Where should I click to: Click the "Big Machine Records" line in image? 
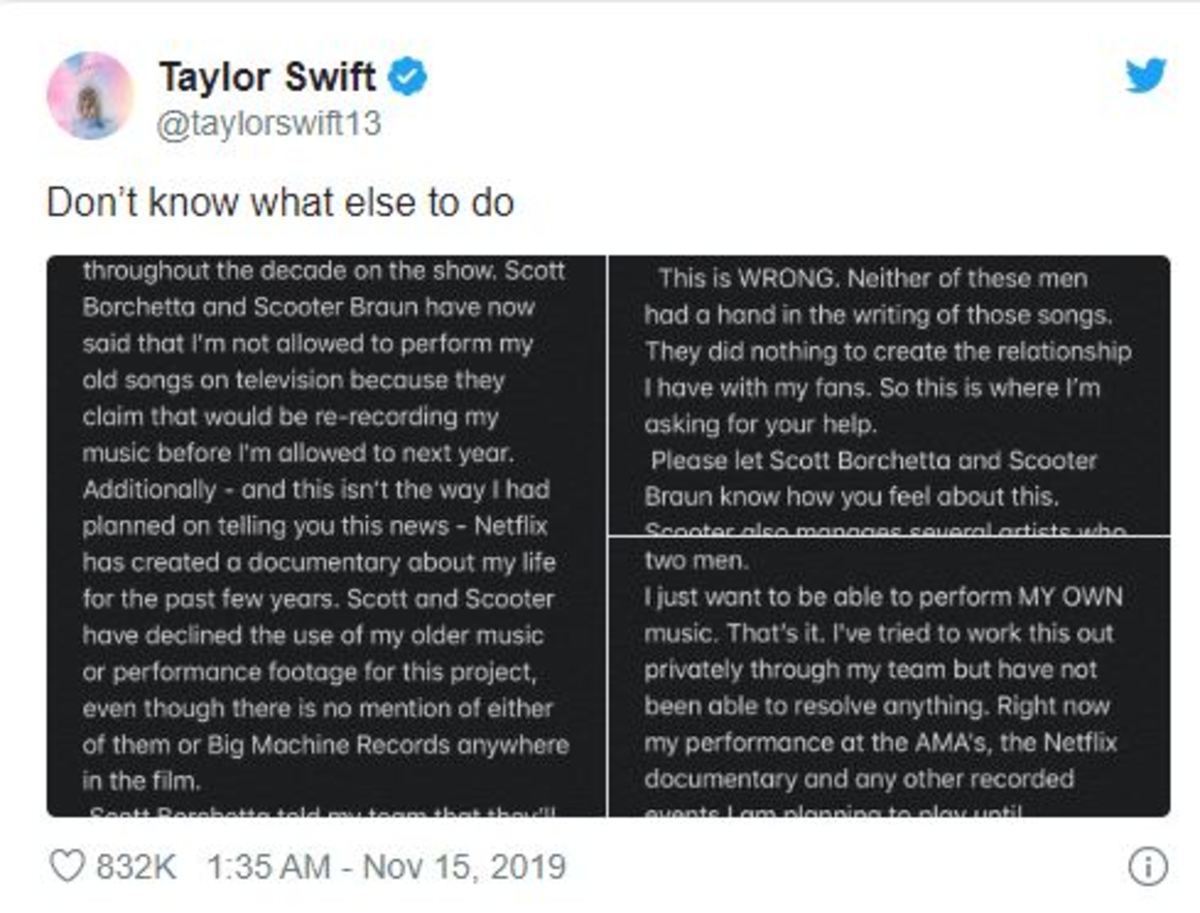point(325,745)
